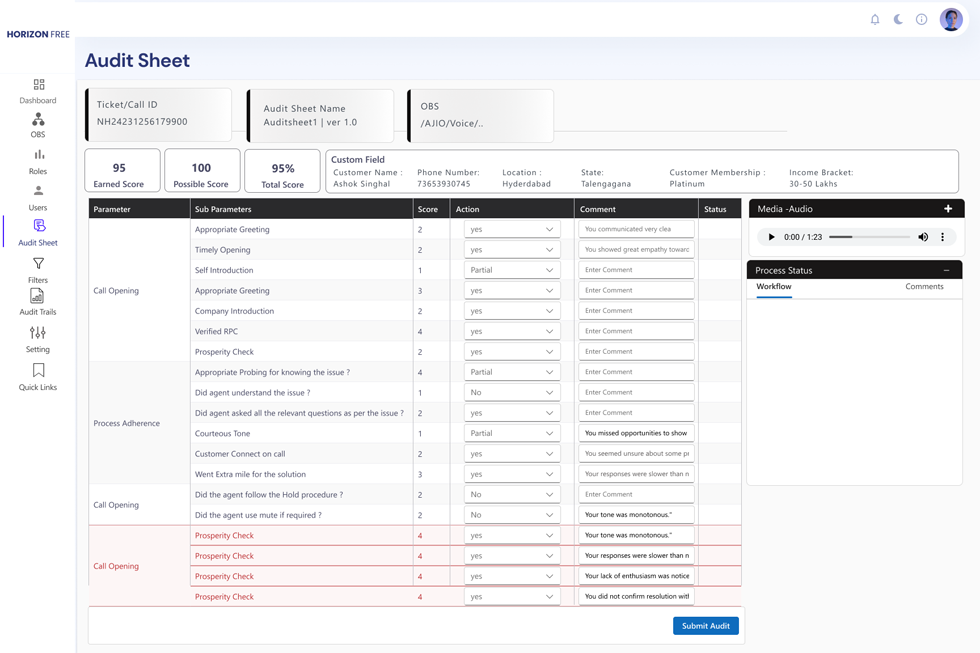Go to Dashboard in sidebar
This screenshot has height=653, width=980.
point(38,91)
